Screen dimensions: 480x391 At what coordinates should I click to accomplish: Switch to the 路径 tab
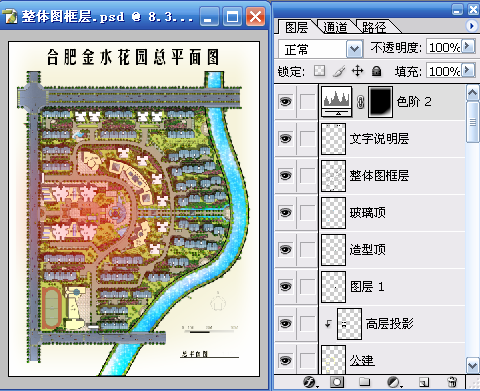tap(374, 27)
